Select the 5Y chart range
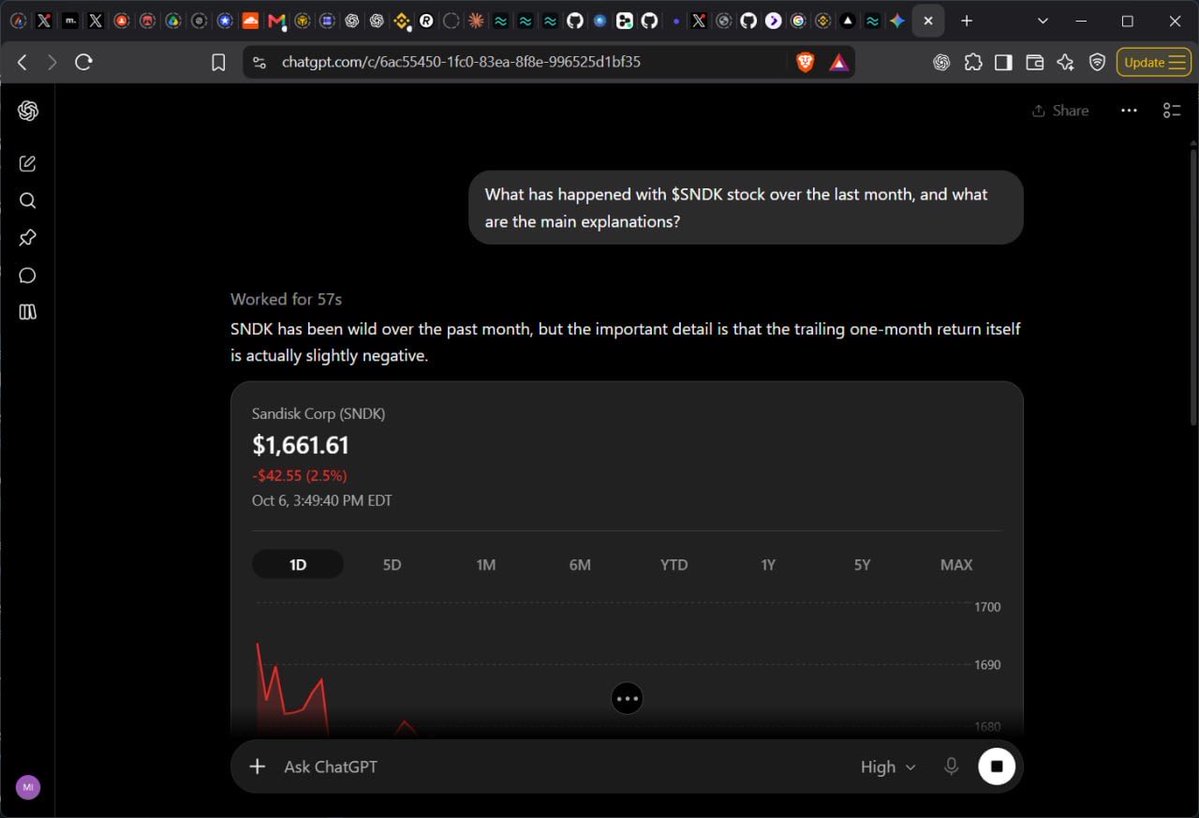The image size is (1199, 818). click(862, 564)
